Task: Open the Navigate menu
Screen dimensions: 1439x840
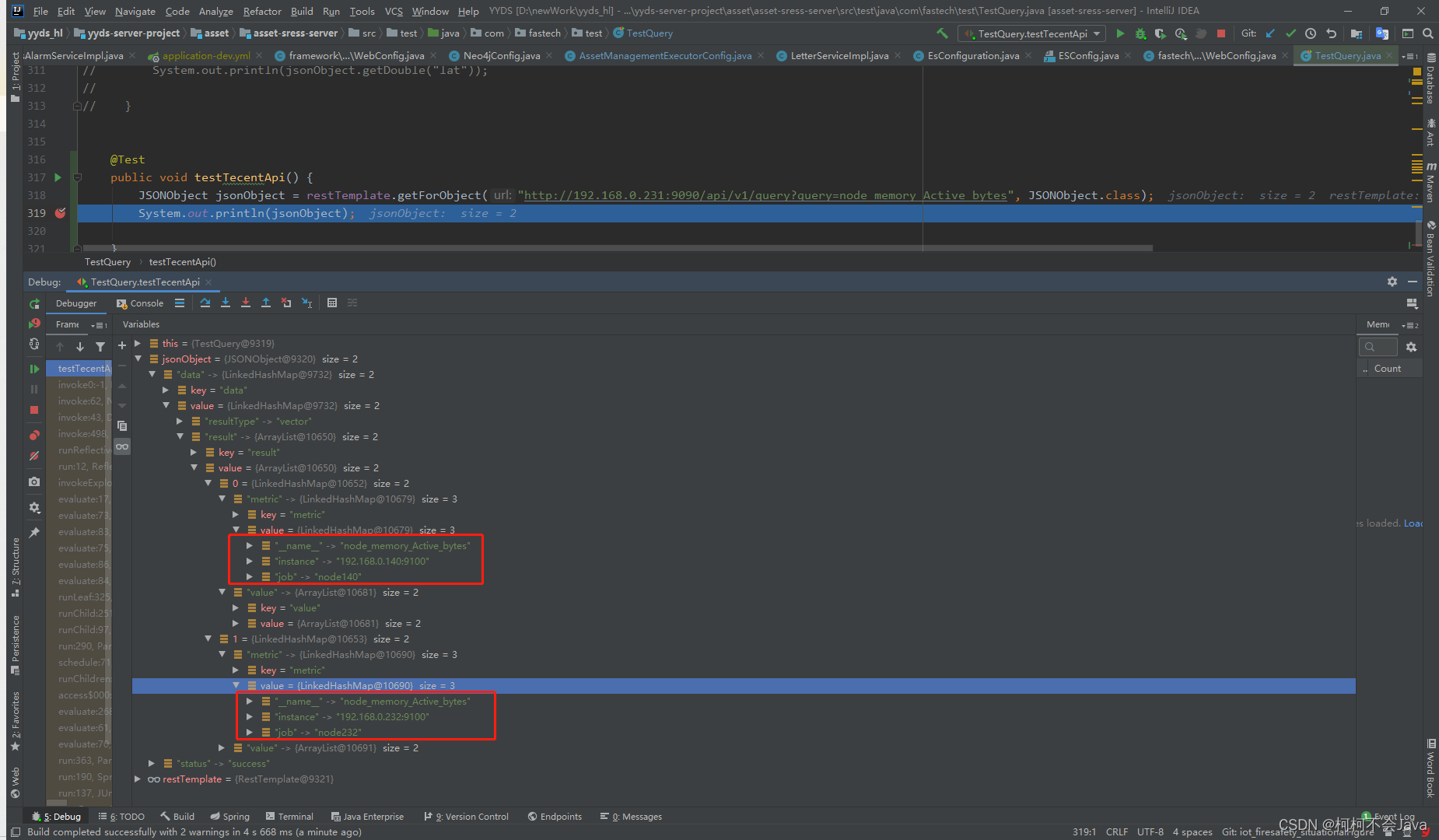Action: click(x=135, y=11)
